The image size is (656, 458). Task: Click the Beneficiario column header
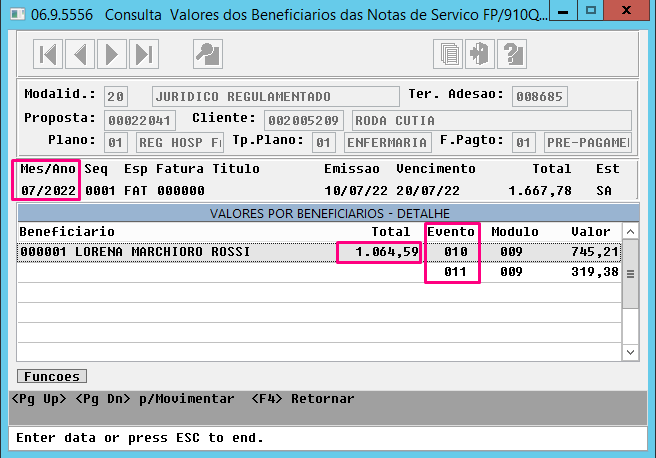point(67,232)
